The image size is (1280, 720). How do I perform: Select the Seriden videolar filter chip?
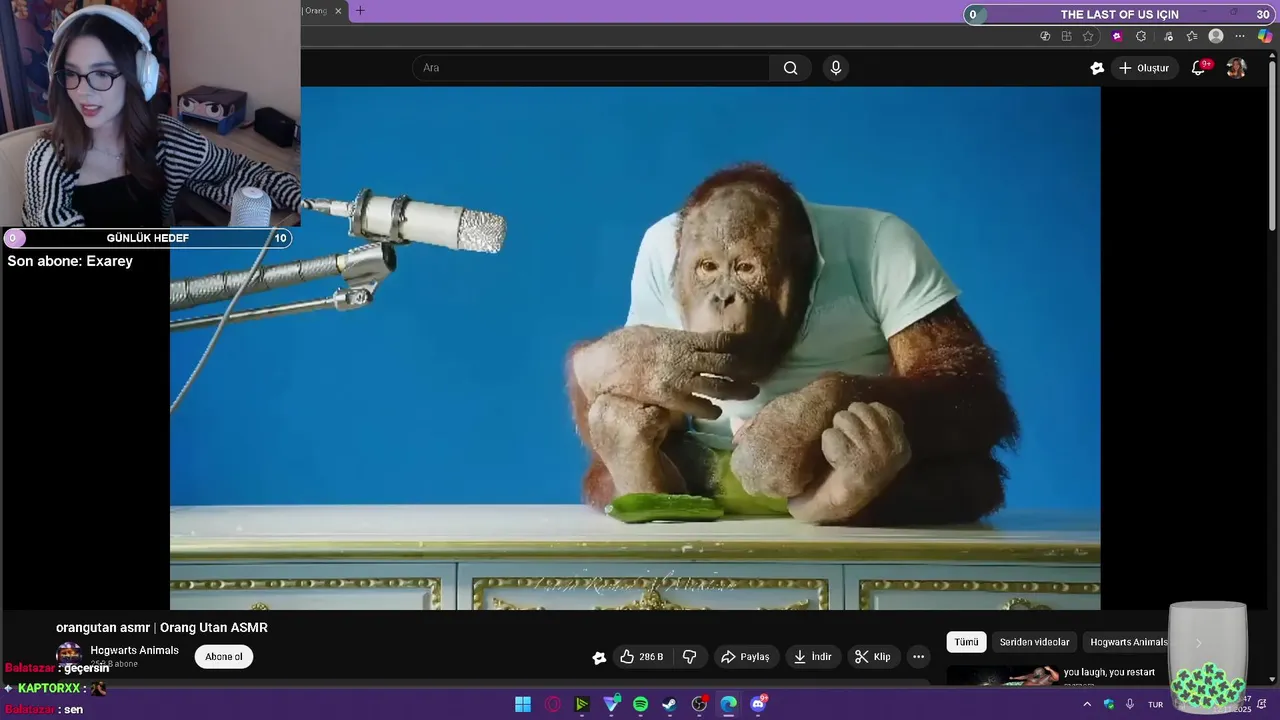tap(1034, 642)
